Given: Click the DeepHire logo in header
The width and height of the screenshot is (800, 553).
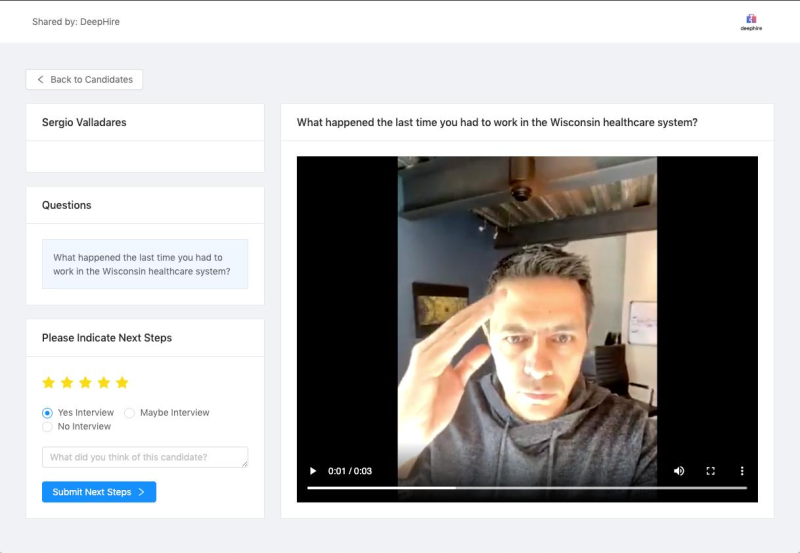Looking at the screenshot, I should [x=751, y=22].
